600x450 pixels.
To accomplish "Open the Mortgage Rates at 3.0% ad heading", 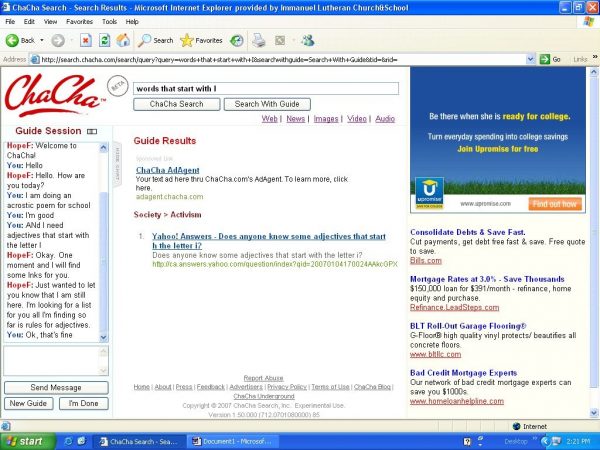I will point(487,279).
